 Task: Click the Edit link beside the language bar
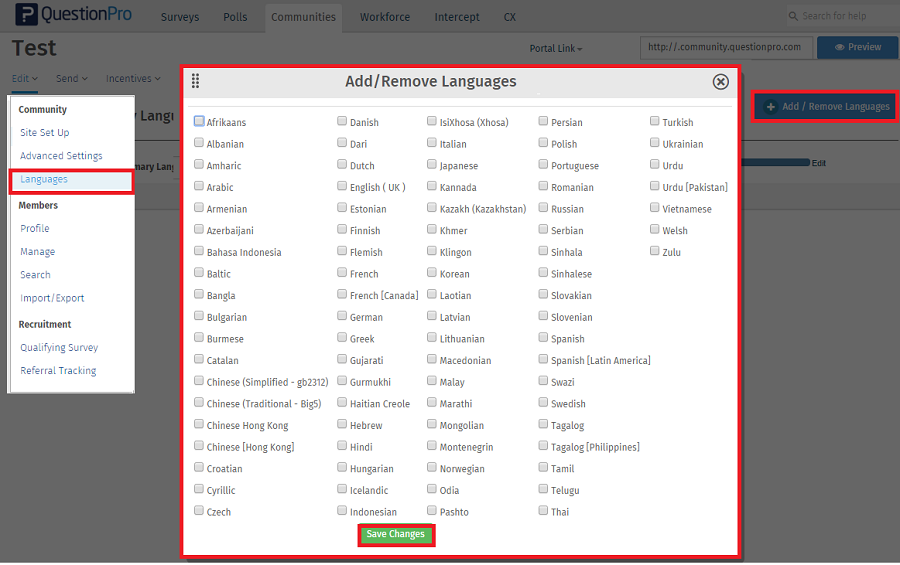pos(818,163)
